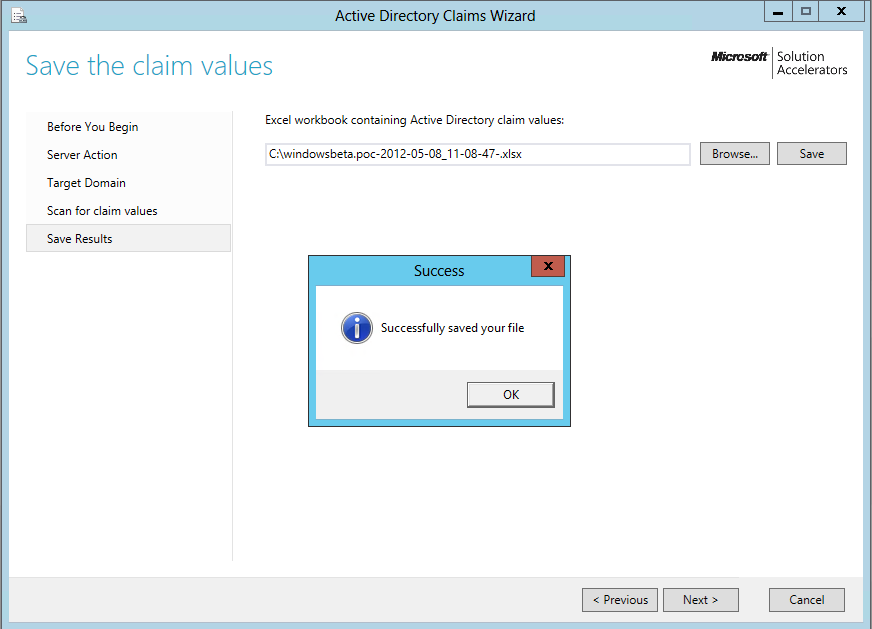
Task: Click the Browse... button
Action: [x=735, y=153]
